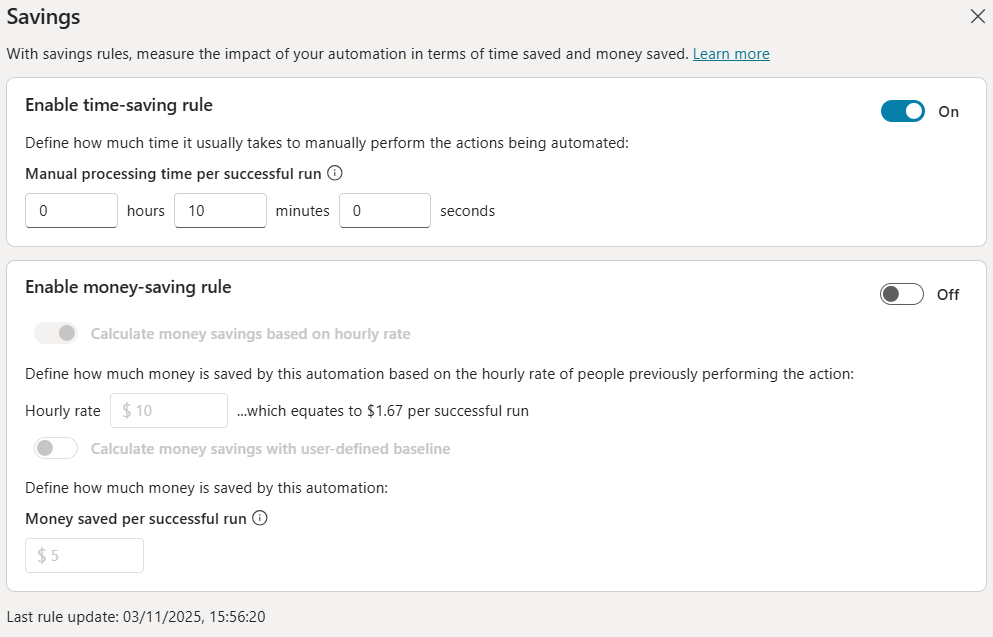The height and width of the screenshot is (637, 993).
Task: Click the info icon beside Money saved per successful run
Action: point(259,518)
